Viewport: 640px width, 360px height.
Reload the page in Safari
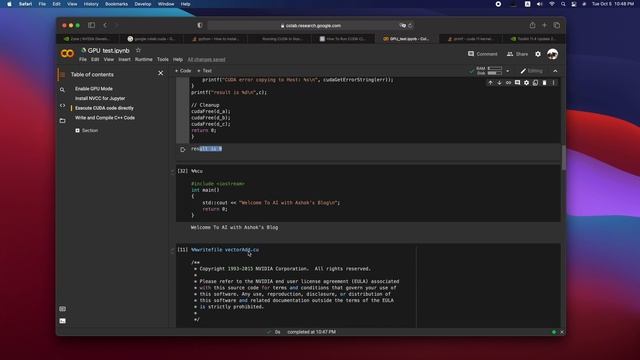[410, 25]
